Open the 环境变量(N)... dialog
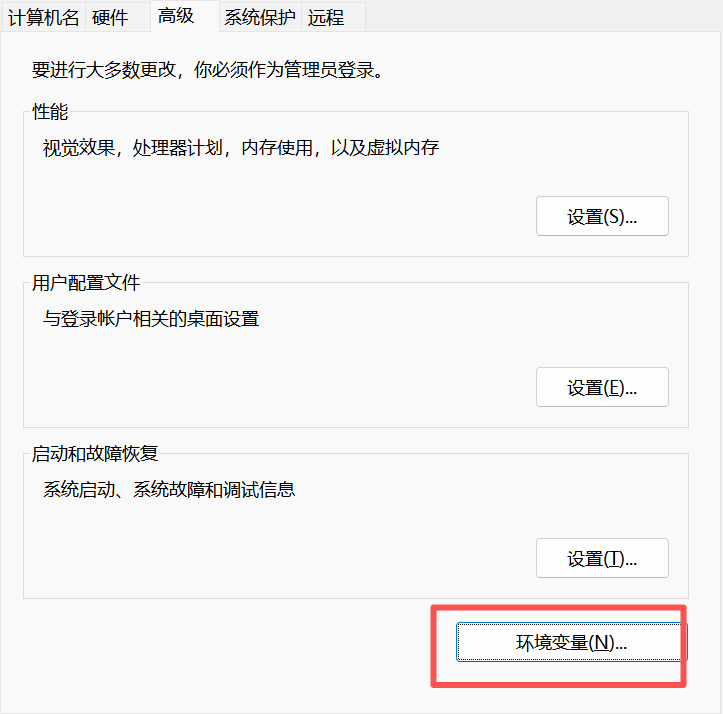This screenshot has width=723, height=714. pyautogui.click(x=571, y=643)
